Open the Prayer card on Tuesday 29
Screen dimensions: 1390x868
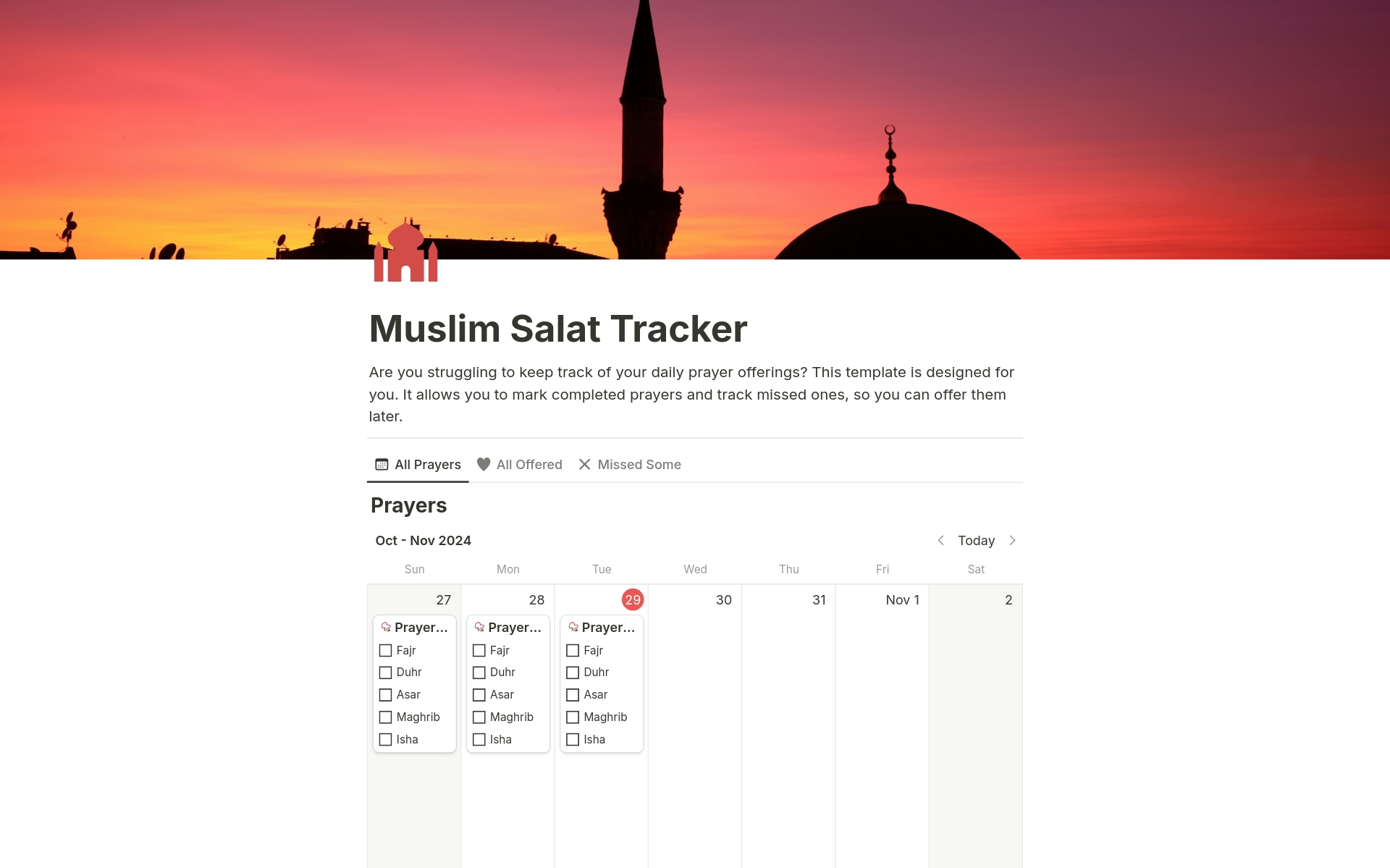[608, 627]
